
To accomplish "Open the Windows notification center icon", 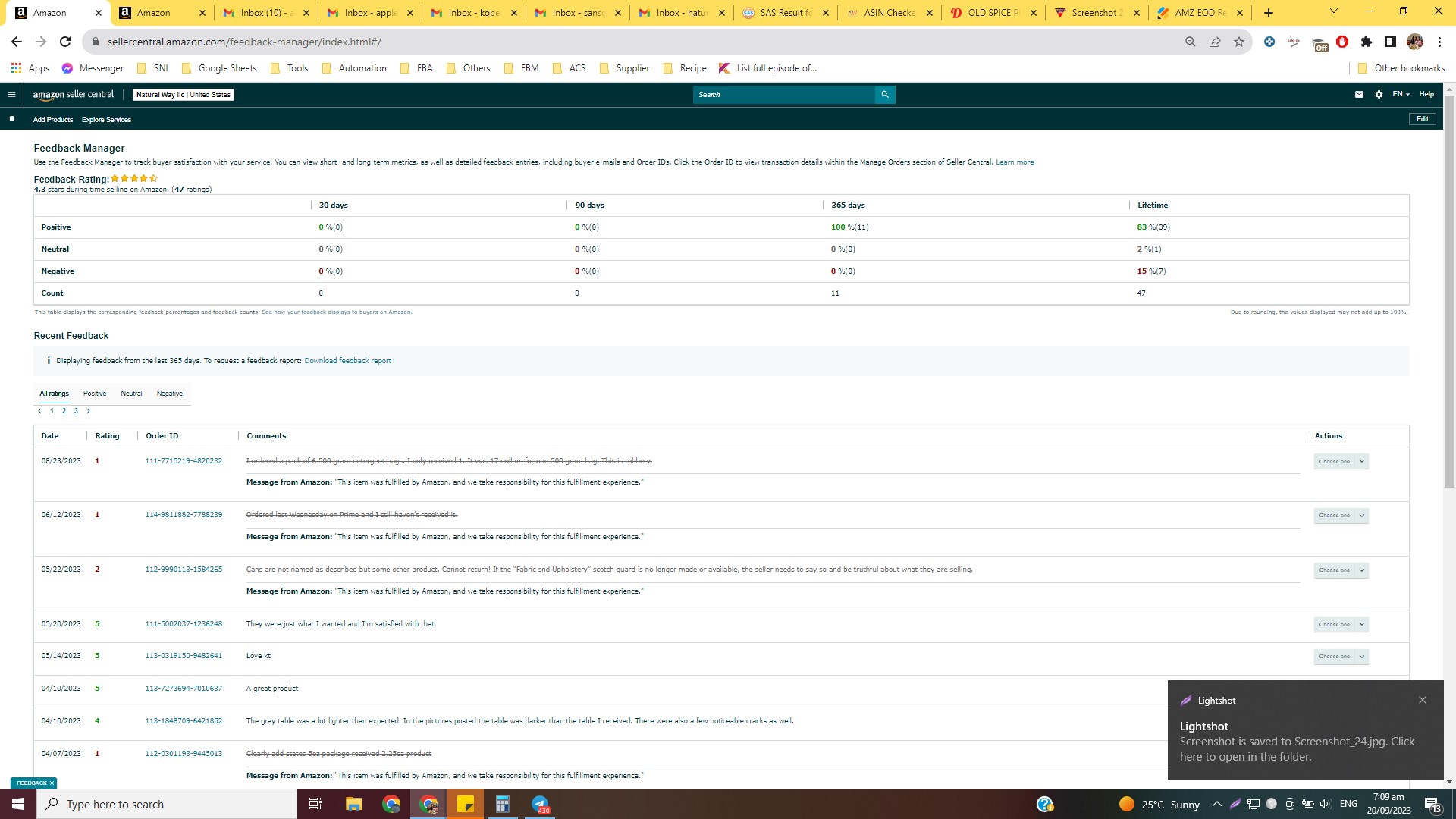I will pos(1432,804).
